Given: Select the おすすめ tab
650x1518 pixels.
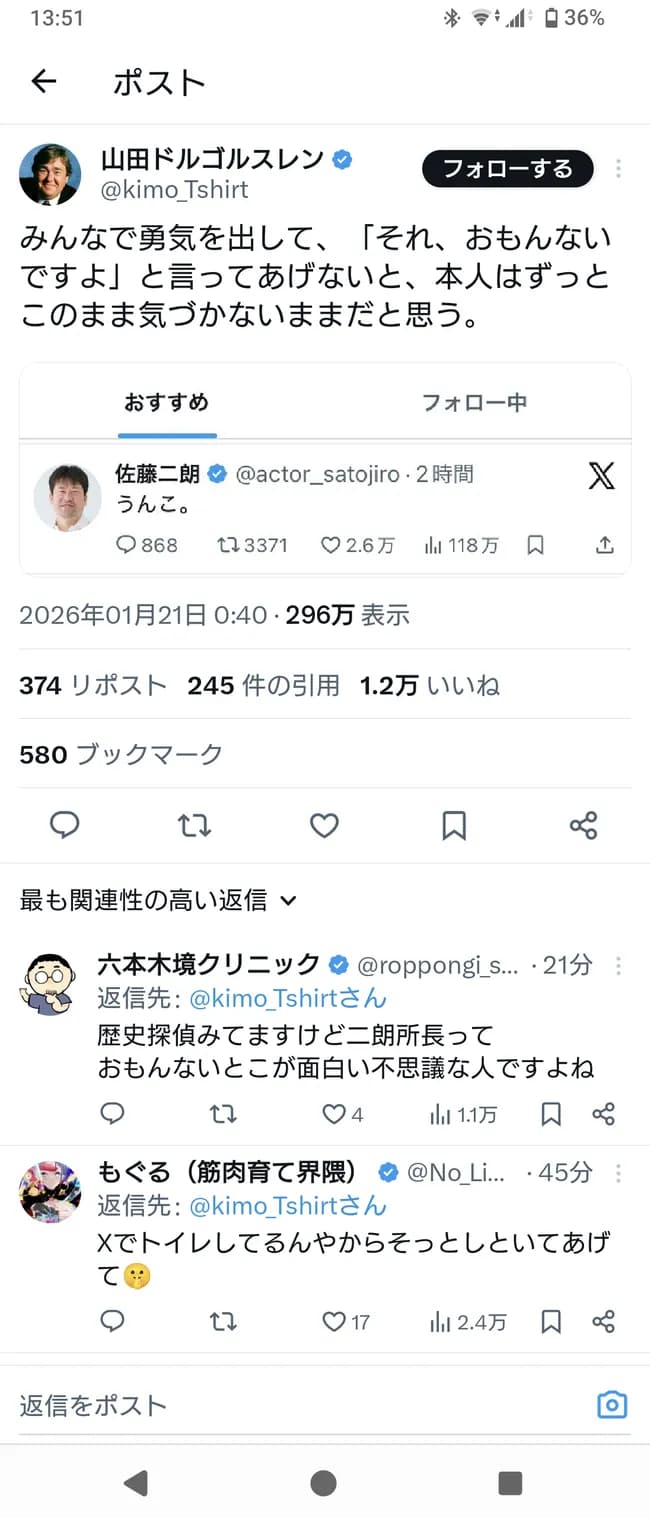Looking at the screenshot, I should 168,401.
